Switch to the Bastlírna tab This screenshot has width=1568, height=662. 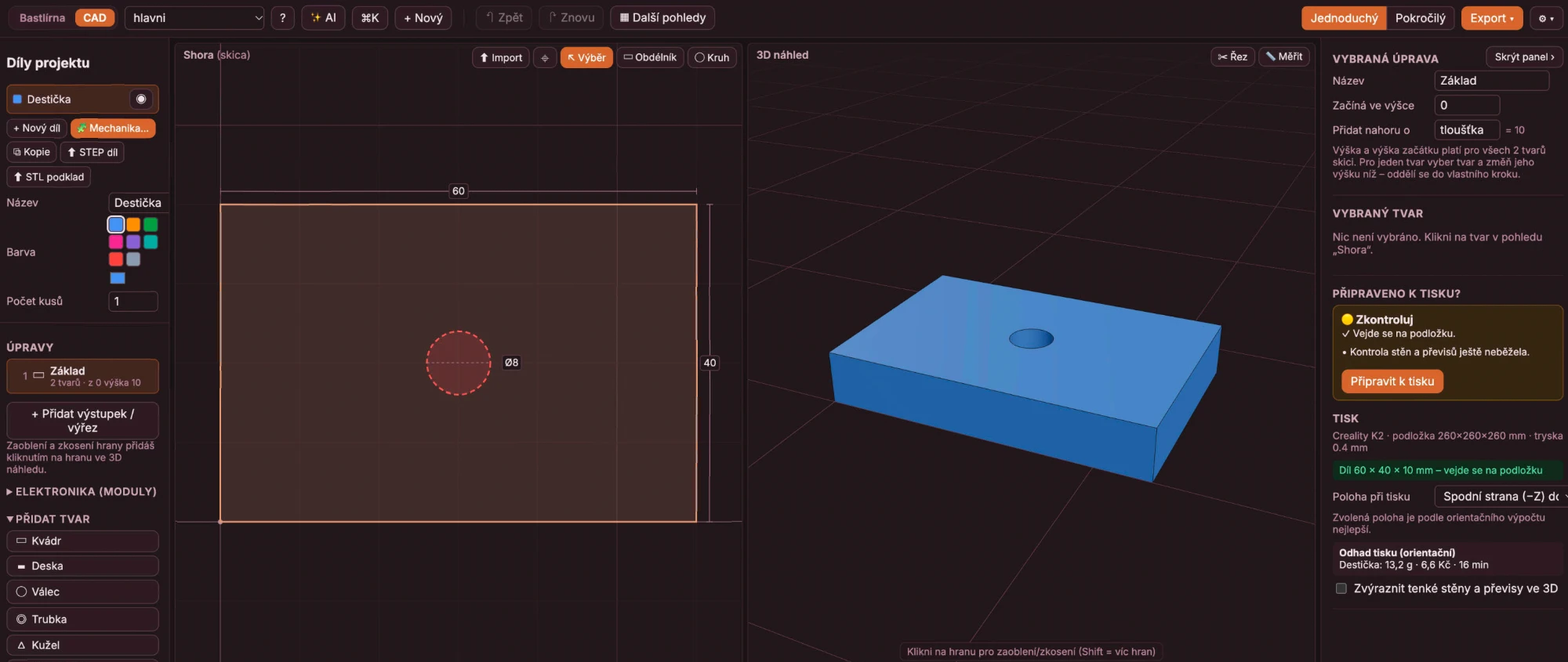point(42,18)
